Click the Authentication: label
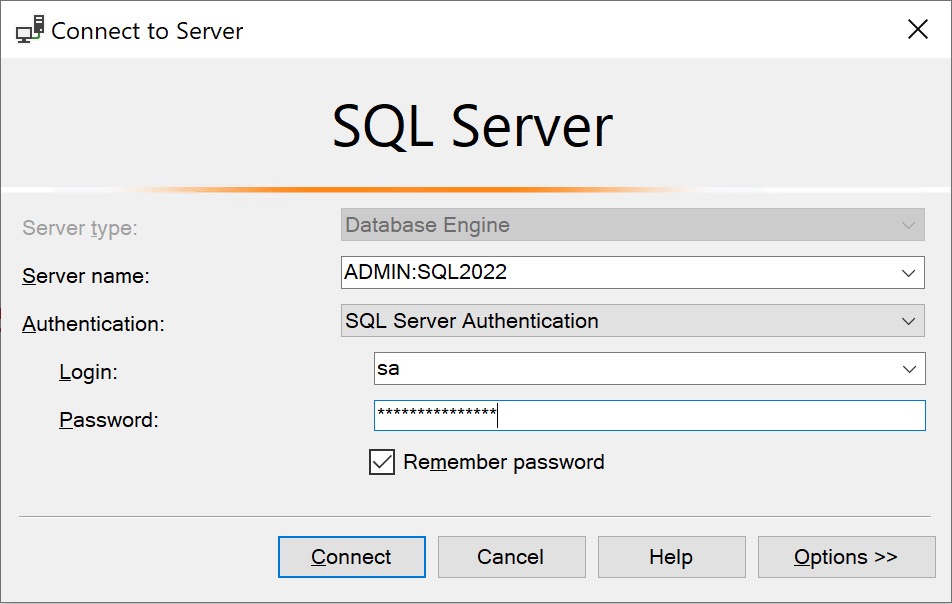This screenshot has height=604, width=952. (x=93, y=324)
